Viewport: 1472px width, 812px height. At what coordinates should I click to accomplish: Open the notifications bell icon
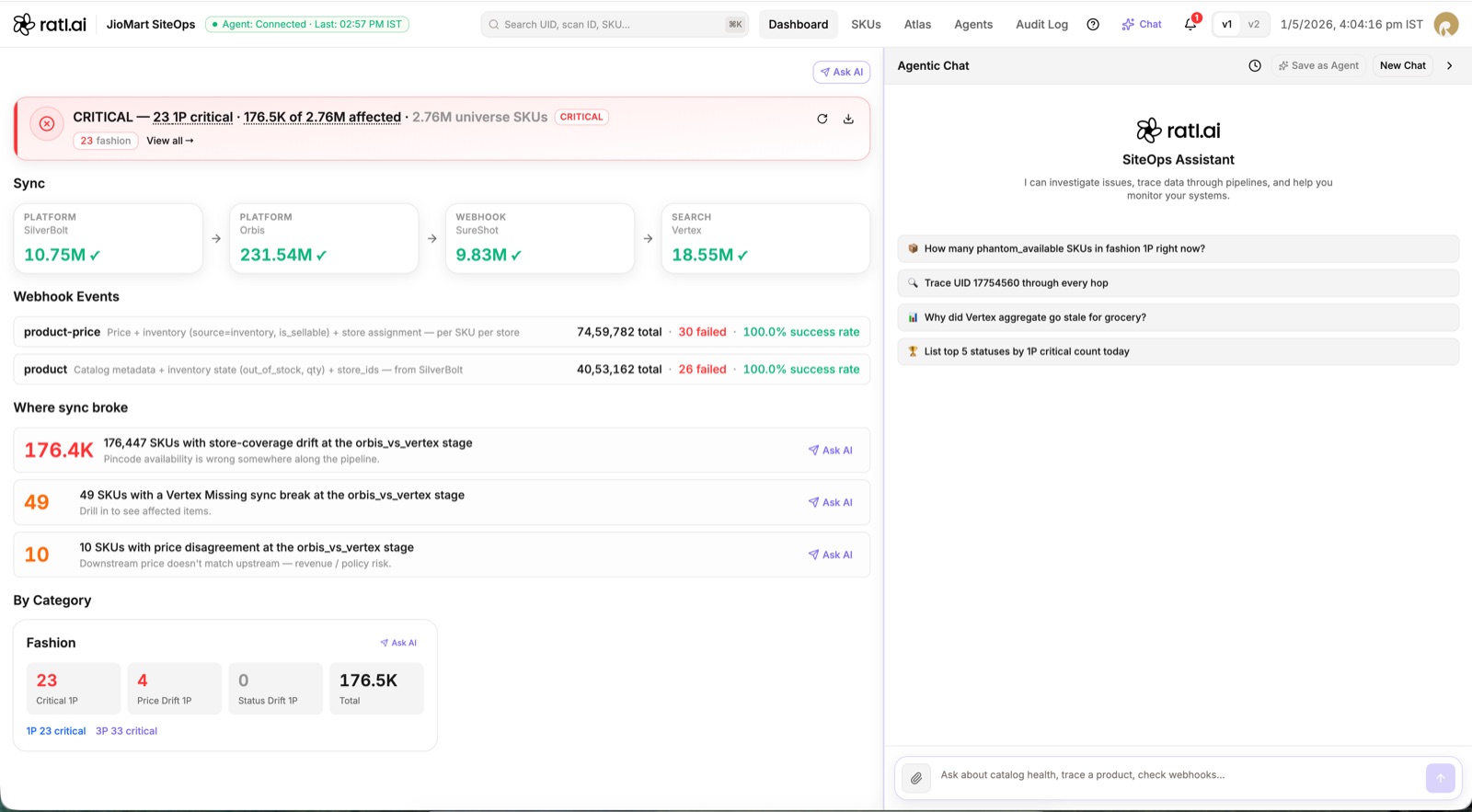(x=1190, y=24)
